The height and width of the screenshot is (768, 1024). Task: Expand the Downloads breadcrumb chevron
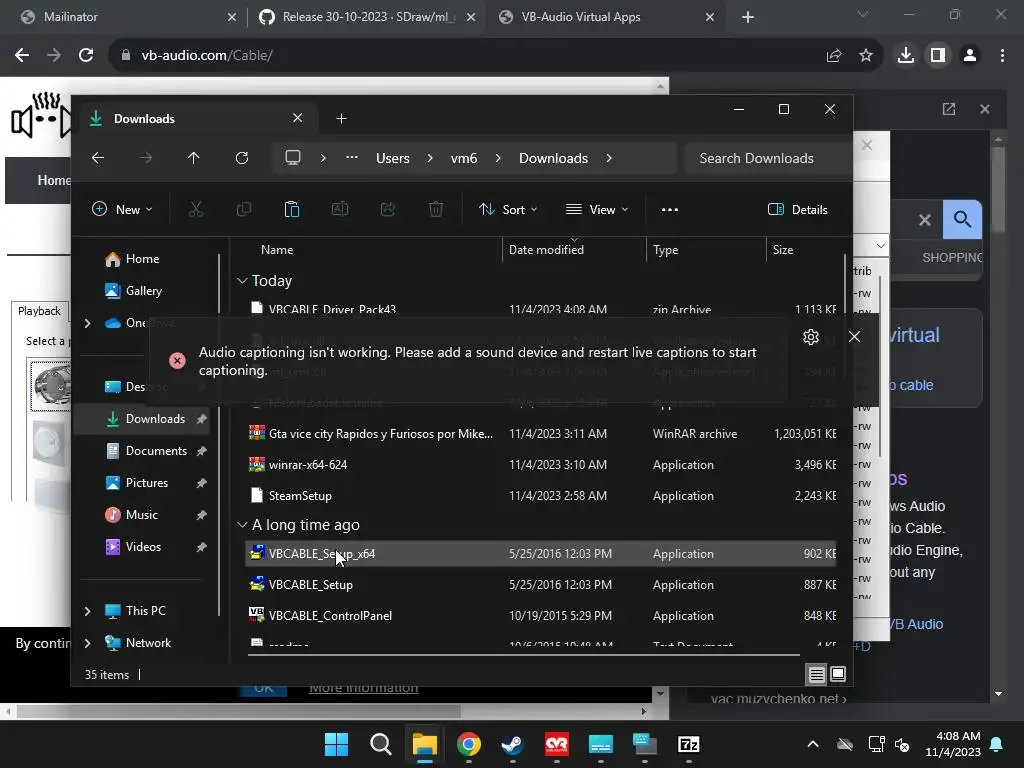[609, 159]
